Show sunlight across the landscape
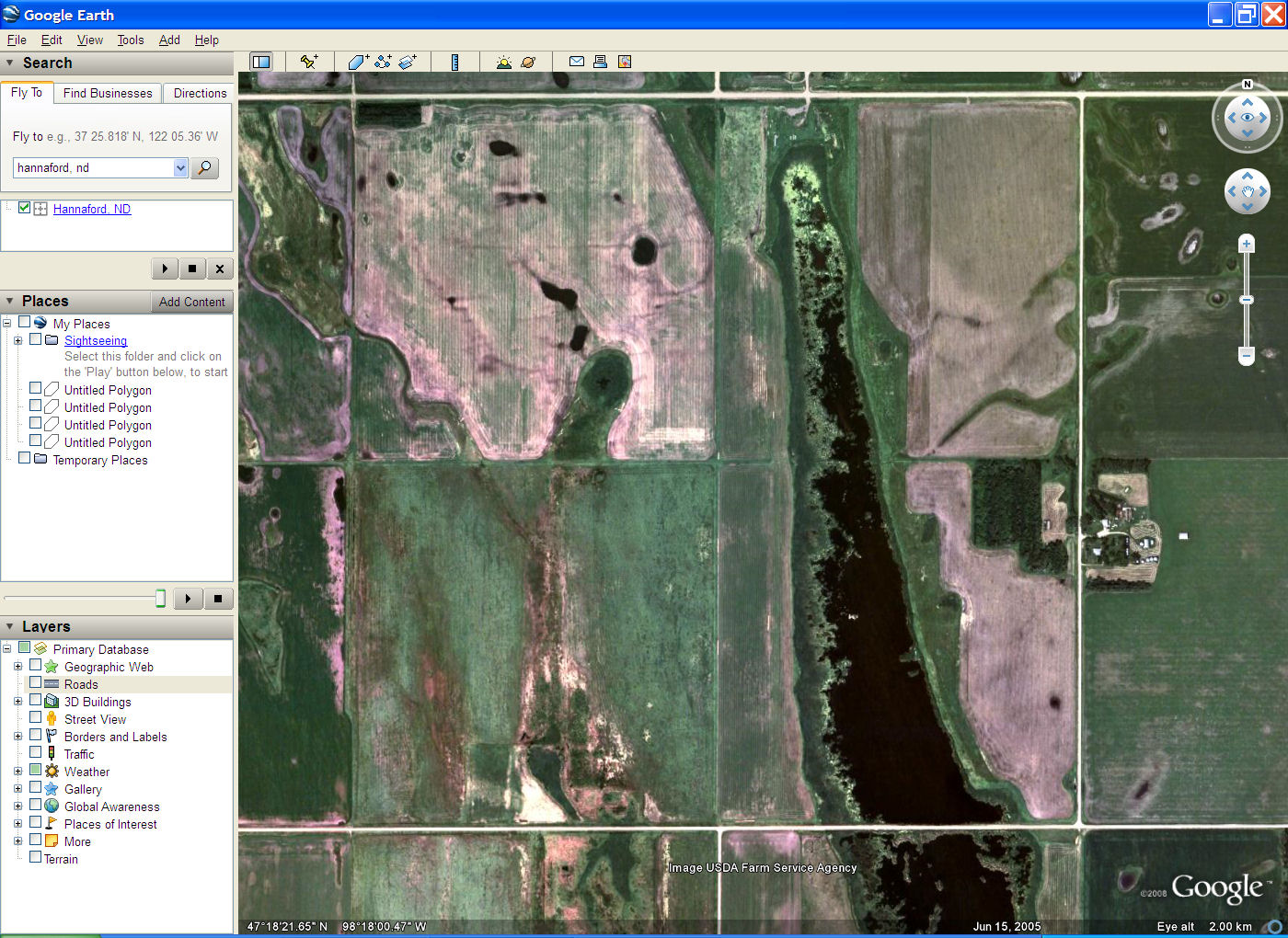The image size is (1288, 938). pyautogui.click(x=503, y=62)
